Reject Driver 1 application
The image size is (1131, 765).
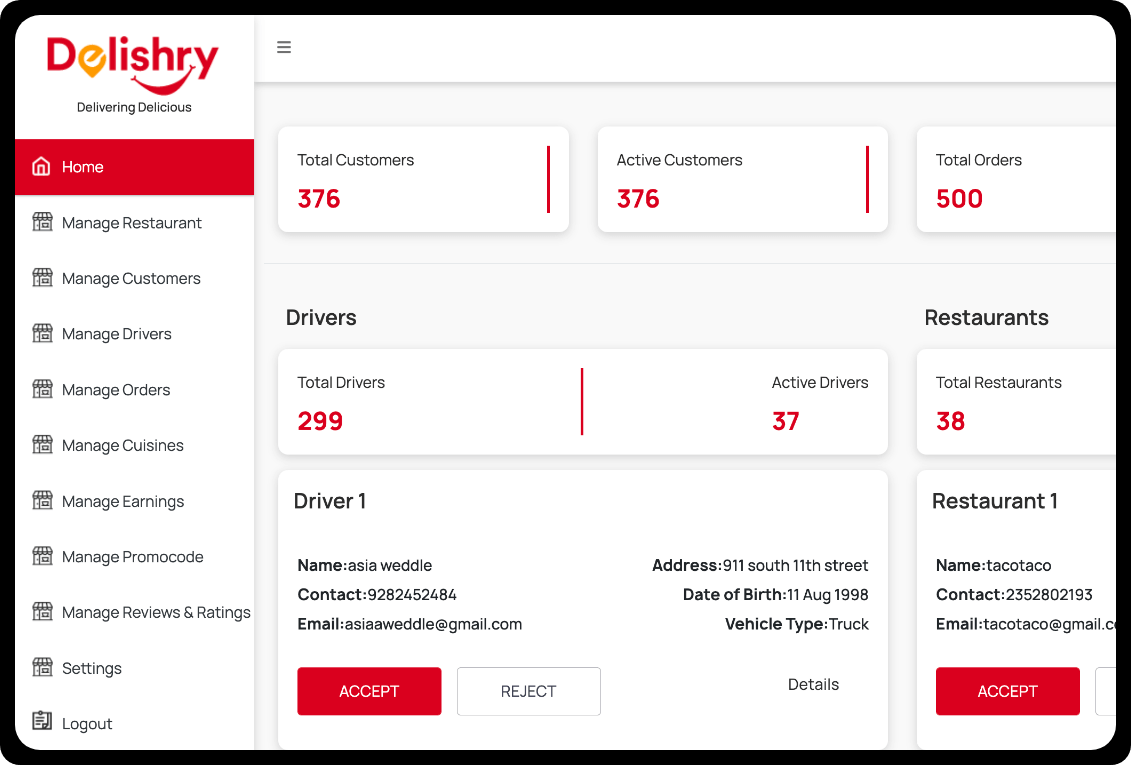tap(528, 691)
